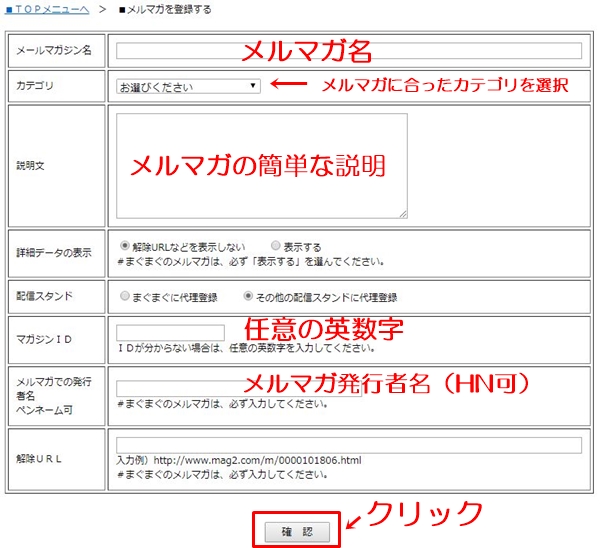Viewport: 600px width, 548px height.
Task: Click the 解除URL input field
Action: [x=349, y=445]
